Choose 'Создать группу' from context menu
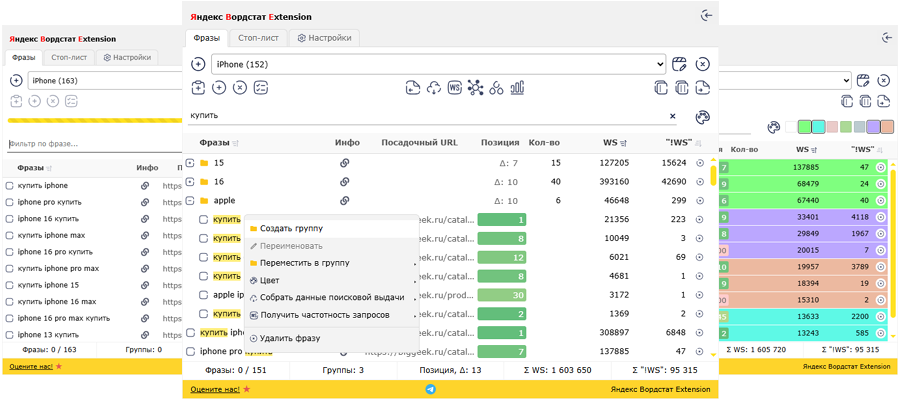This screenshot has width=900, height=400. (291, 229)
